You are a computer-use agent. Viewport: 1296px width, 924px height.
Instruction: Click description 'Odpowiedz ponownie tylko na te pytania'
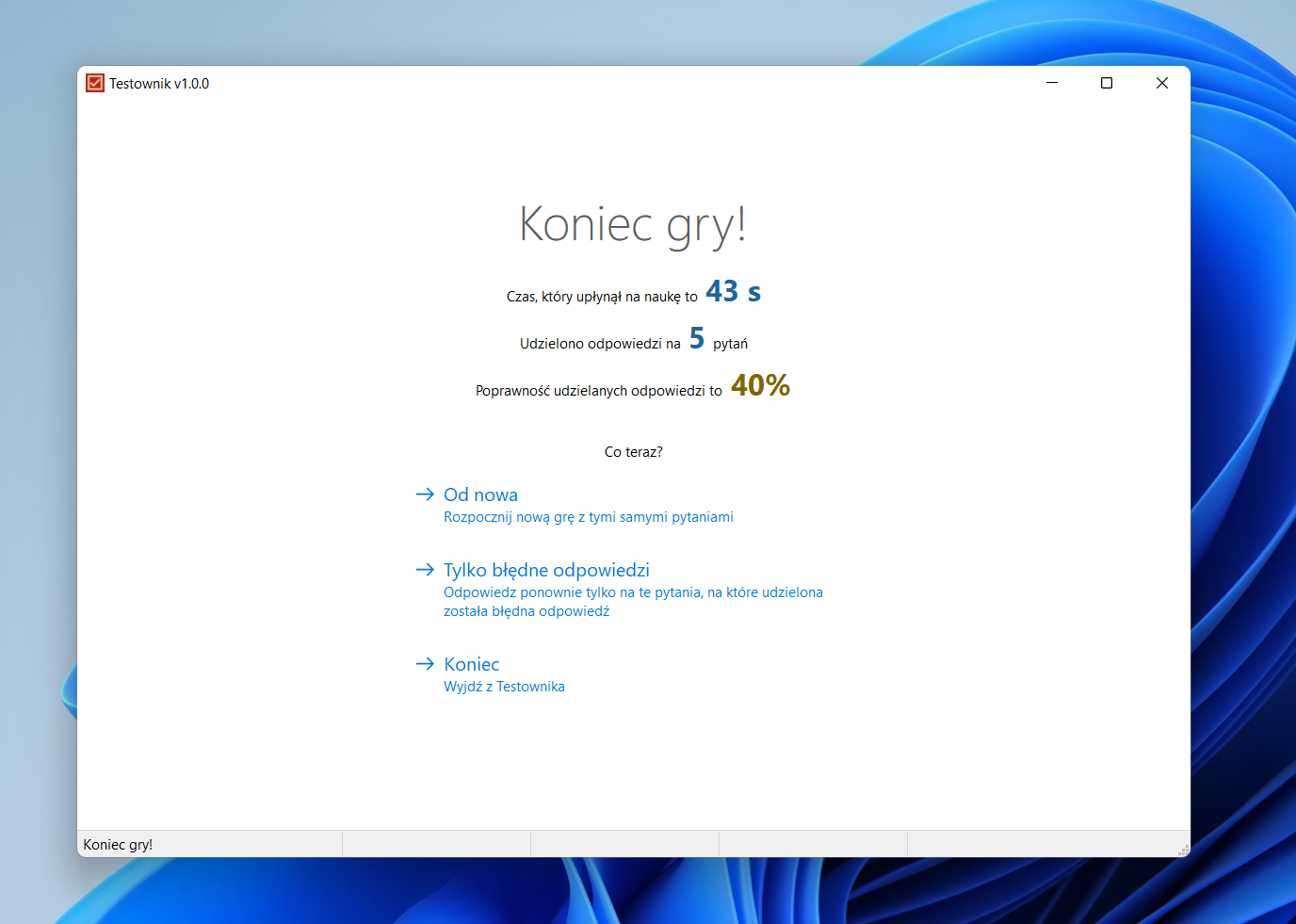[x=633, y=602]
